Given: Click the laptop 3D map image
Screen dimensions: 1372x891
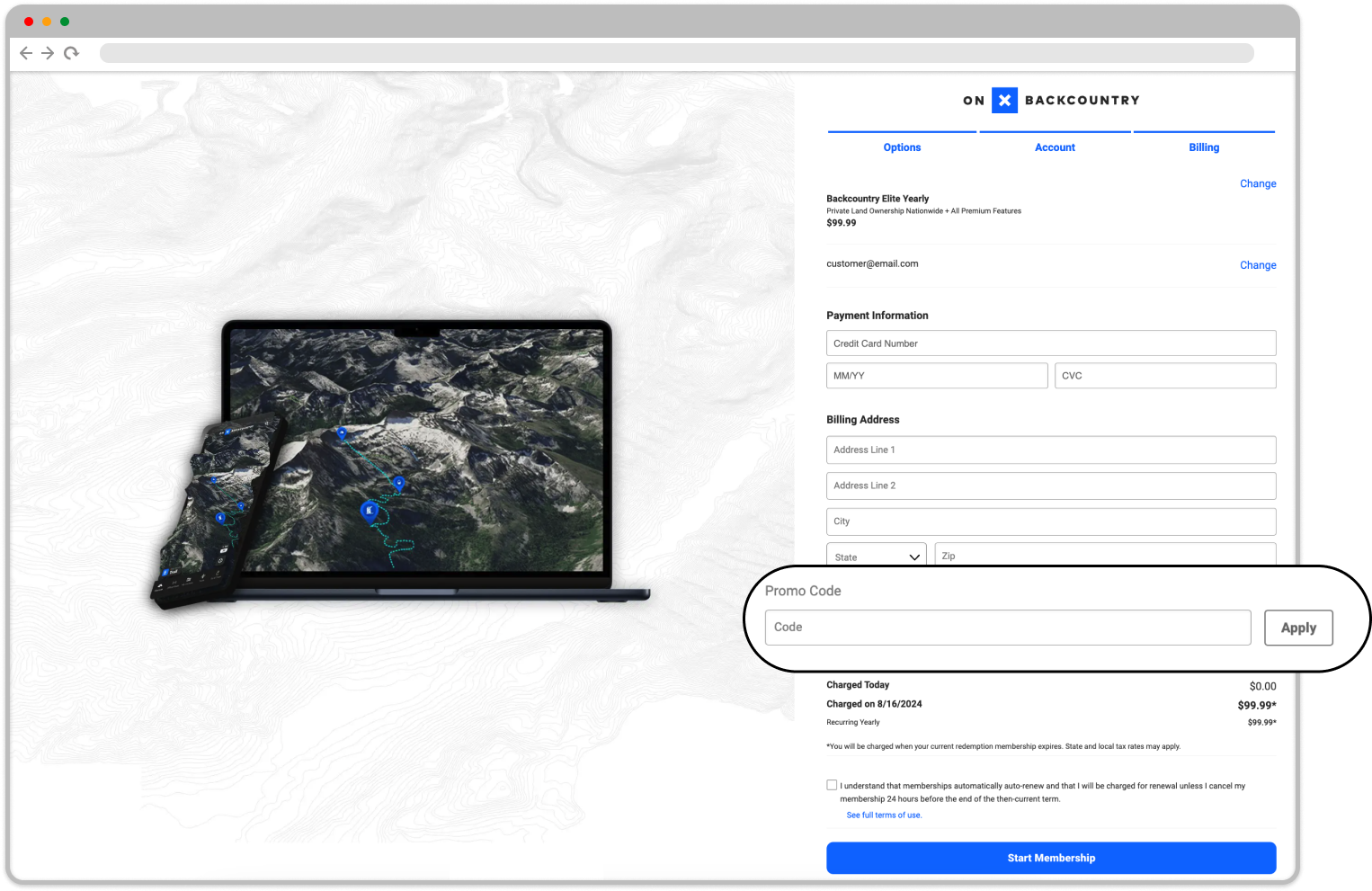Looking at the screenshot, I should 417,450.
